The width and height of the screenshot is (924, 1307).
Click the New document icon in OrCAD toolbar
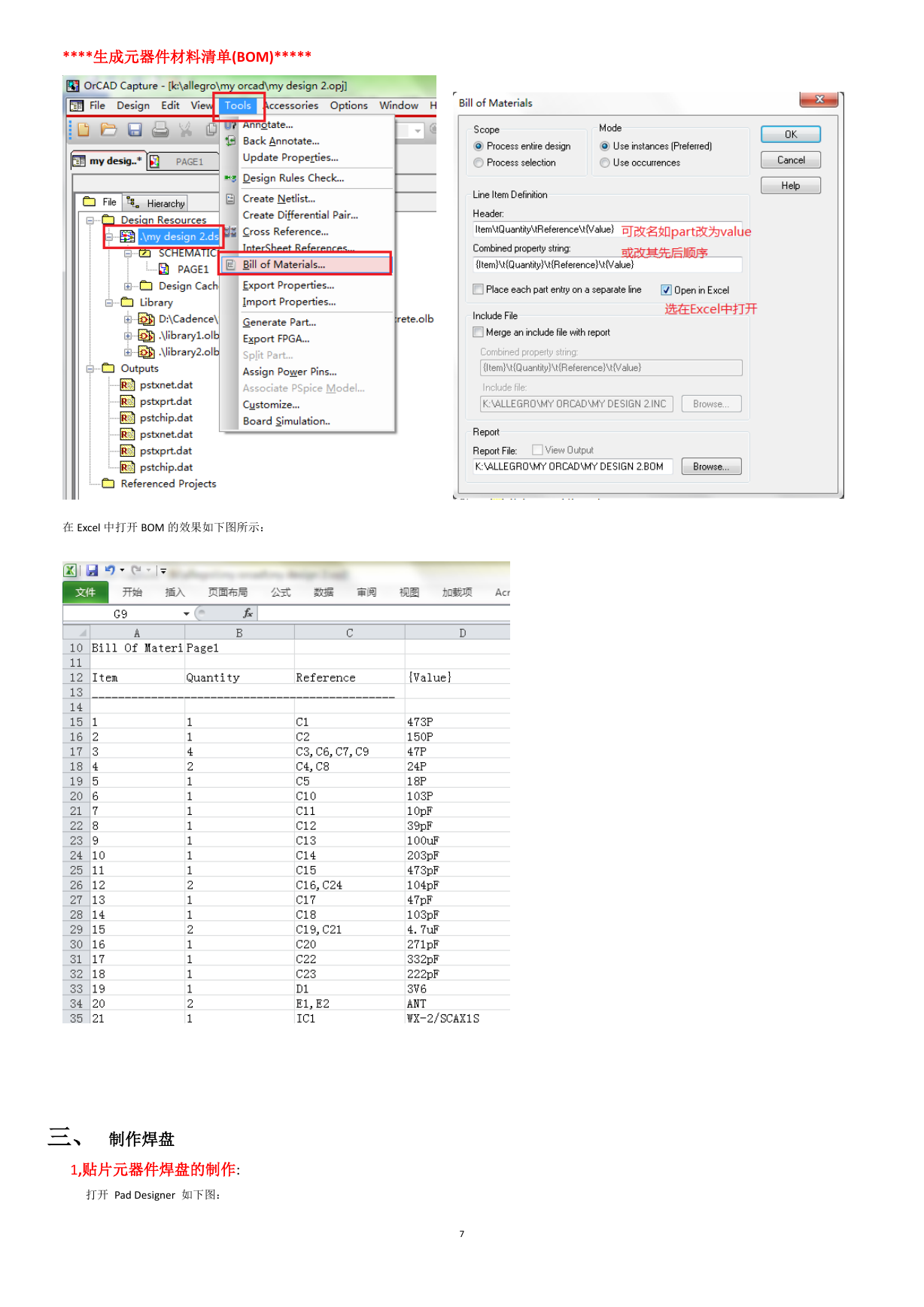(84, 130)
